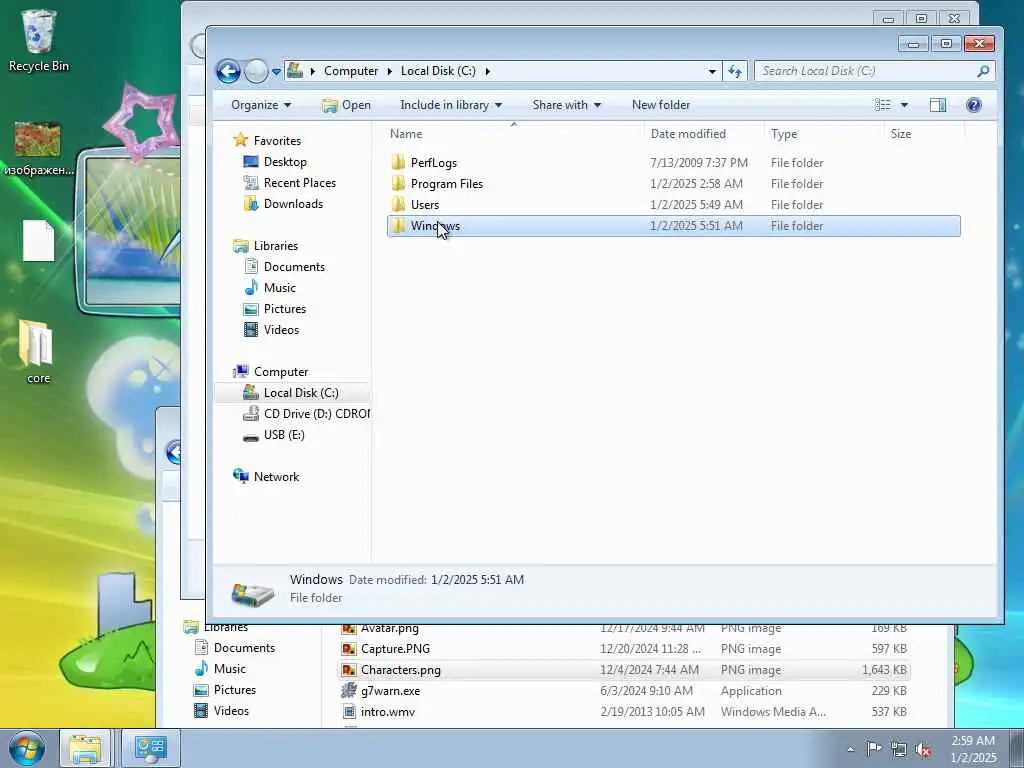Open view options dropdown arrow
Image resolution: width=1024 pixels, height=768 pixels.
[x=904, y=105]
